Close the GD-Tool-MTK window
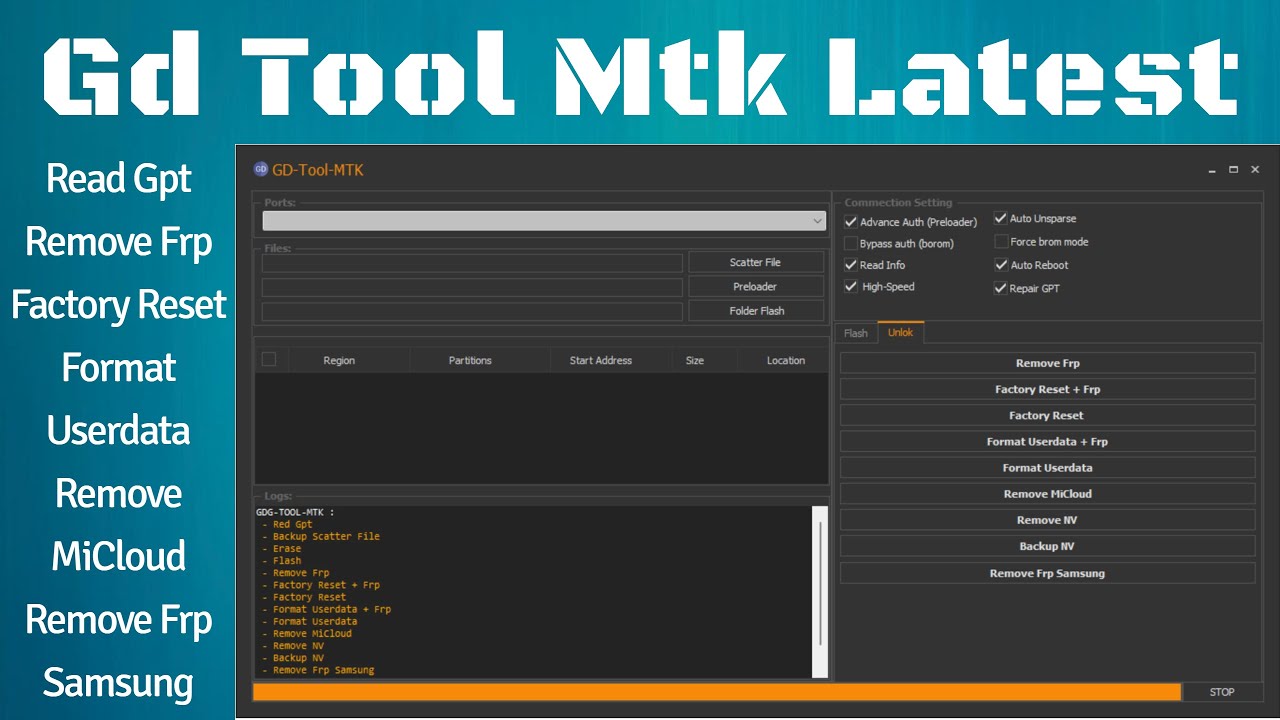 [1255, 170]
